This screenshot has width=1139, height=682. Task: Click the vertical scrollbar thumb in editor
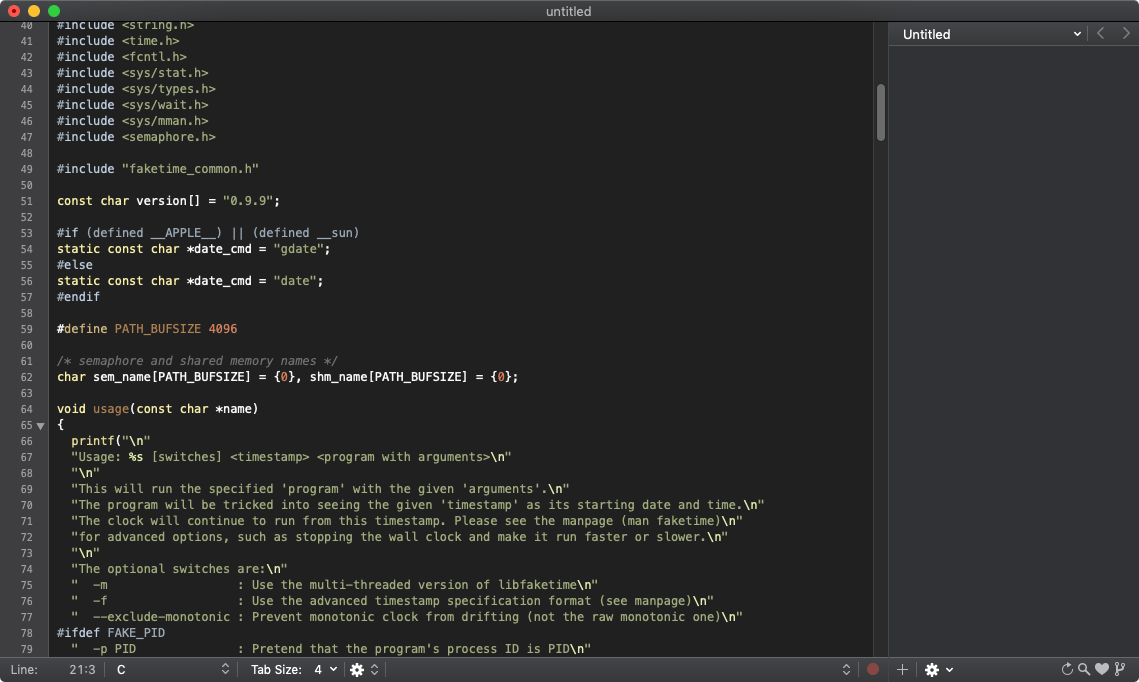pos(881,112)
